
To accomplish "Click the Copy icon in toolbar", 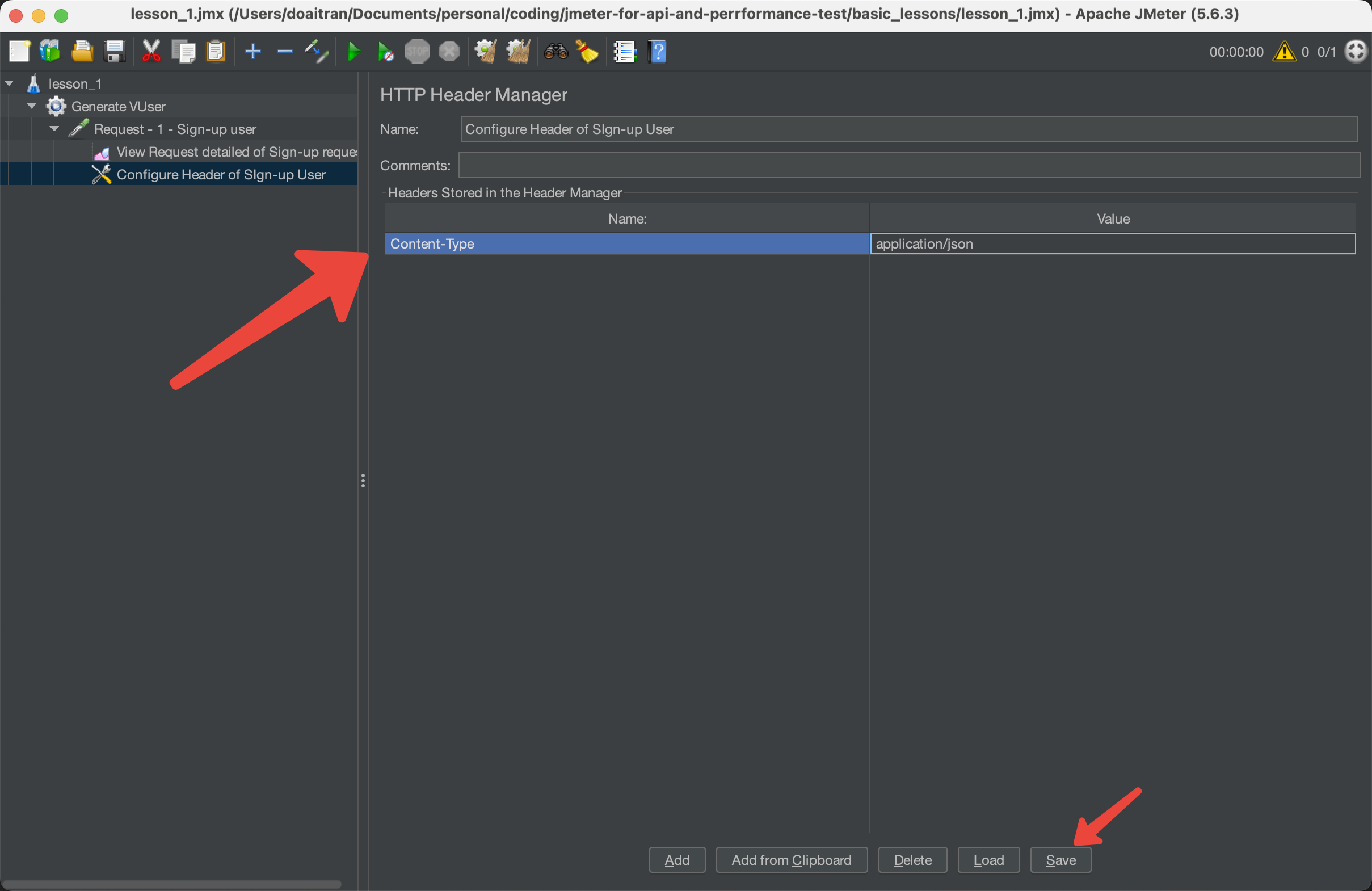I will (184, 52).
